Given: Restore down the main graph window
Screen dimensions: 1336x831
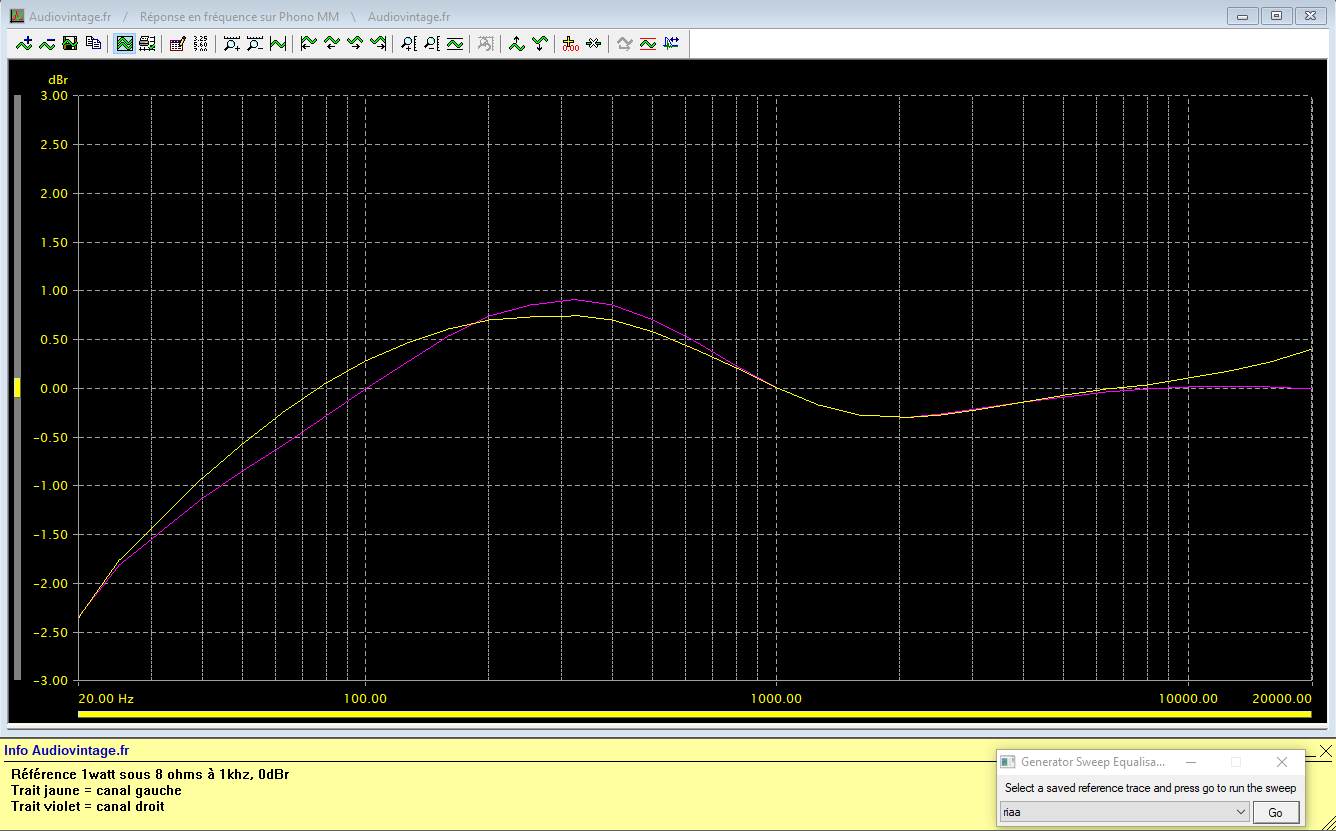Looking at the screenshot, I should (1277, 16).
